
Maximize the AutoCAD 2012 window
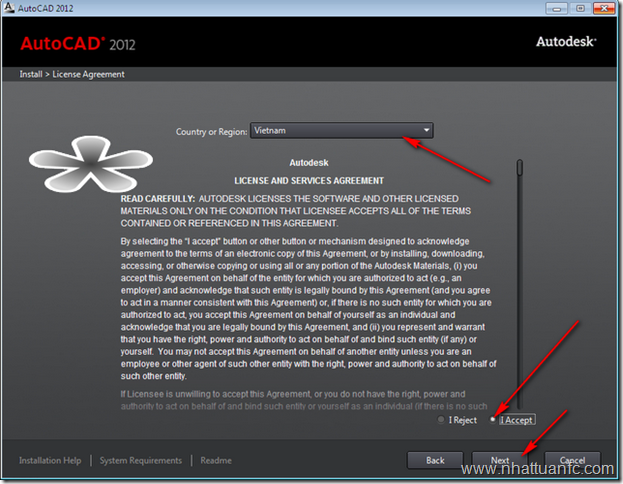tap(580, 8)
